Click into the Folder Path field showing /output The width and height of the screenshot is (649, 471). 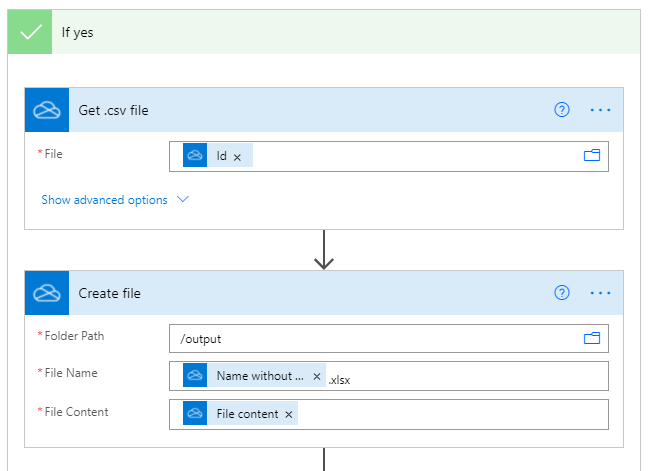point(370,339)
